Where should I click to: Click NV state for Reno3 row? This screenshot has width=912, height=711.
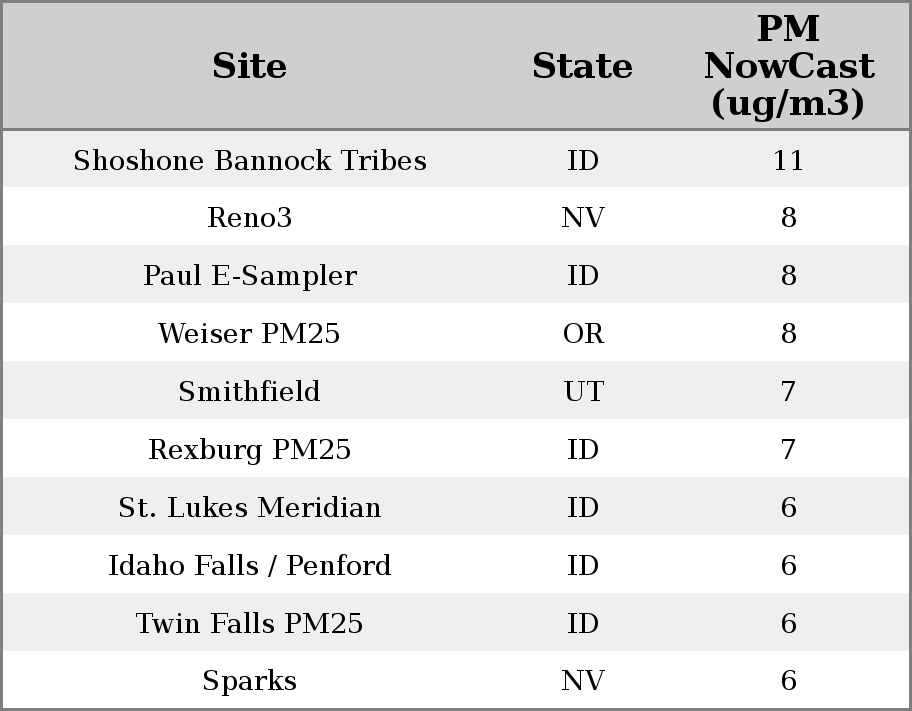(x=583, y=218)
